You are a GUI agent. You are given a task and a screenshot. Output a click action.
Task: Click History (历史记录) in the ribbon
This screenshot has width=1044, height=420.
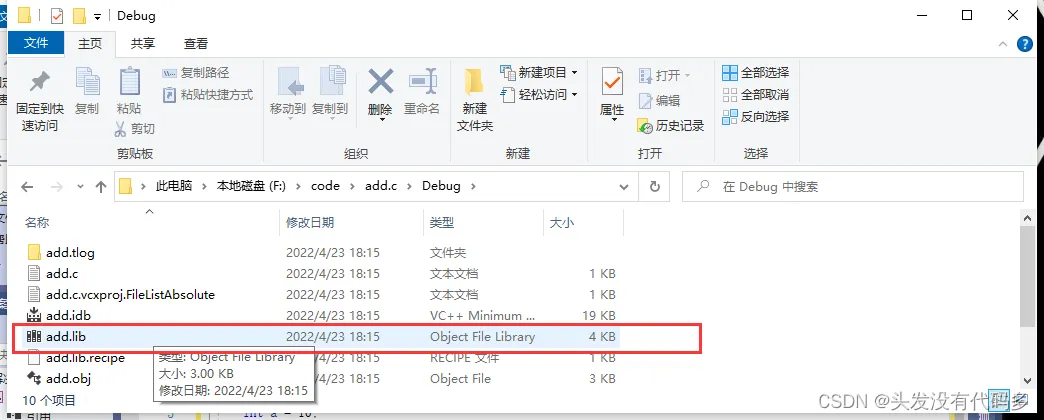click(x=670, y=125)
